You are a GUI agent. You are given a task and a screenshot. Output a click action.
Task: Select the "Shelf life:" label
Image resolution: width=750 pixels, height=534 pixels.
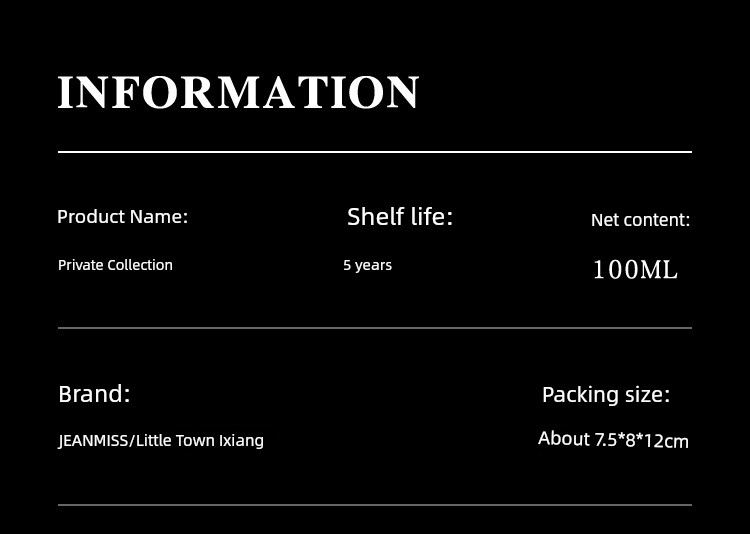tap(400, 216)
